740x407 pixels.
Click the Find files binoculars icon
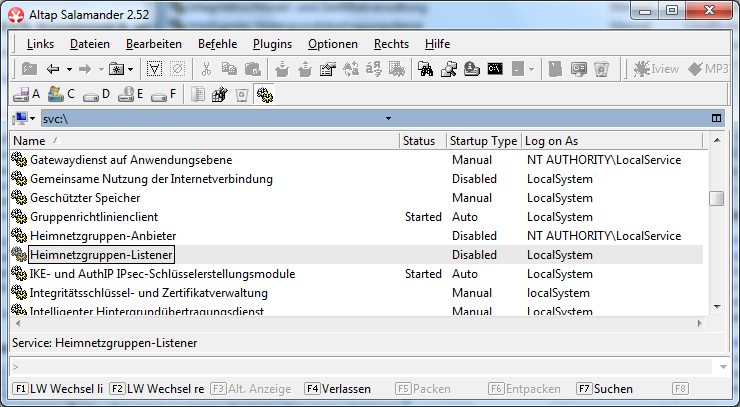click(425, 69)
